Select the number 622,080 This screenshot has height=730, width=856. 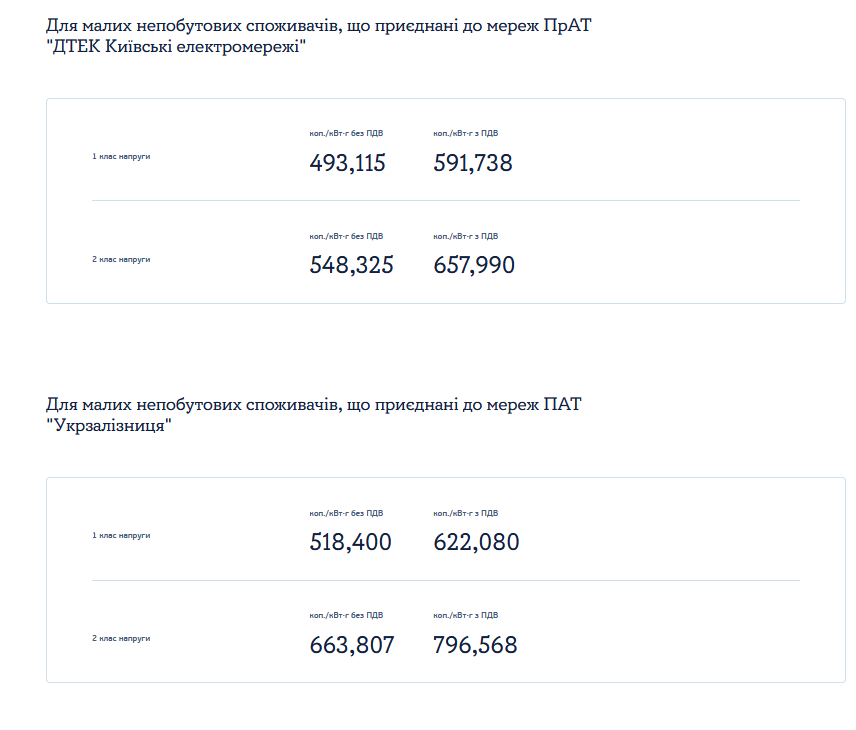(476, 542)
